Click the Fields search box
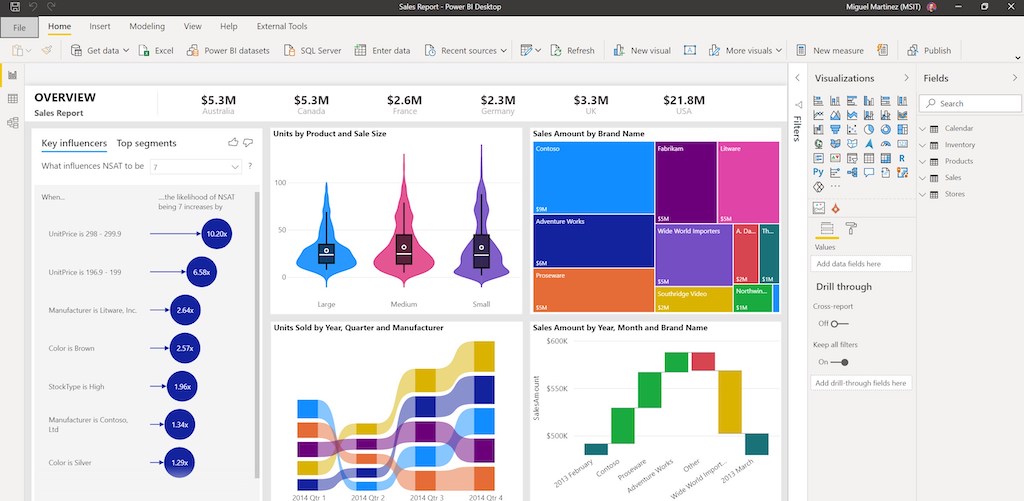The height and width of the screenshot is (501, 1024). pyautogui.click(x=970, y=103)
